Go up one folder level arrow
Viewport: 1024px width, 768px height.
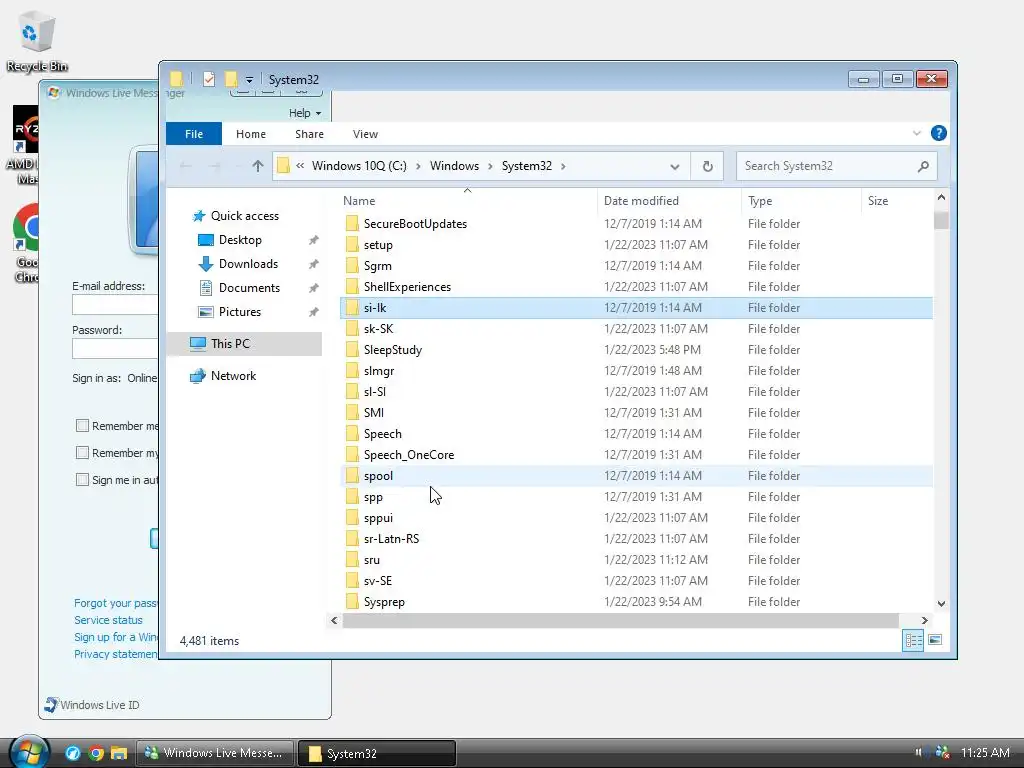point(258,166)
